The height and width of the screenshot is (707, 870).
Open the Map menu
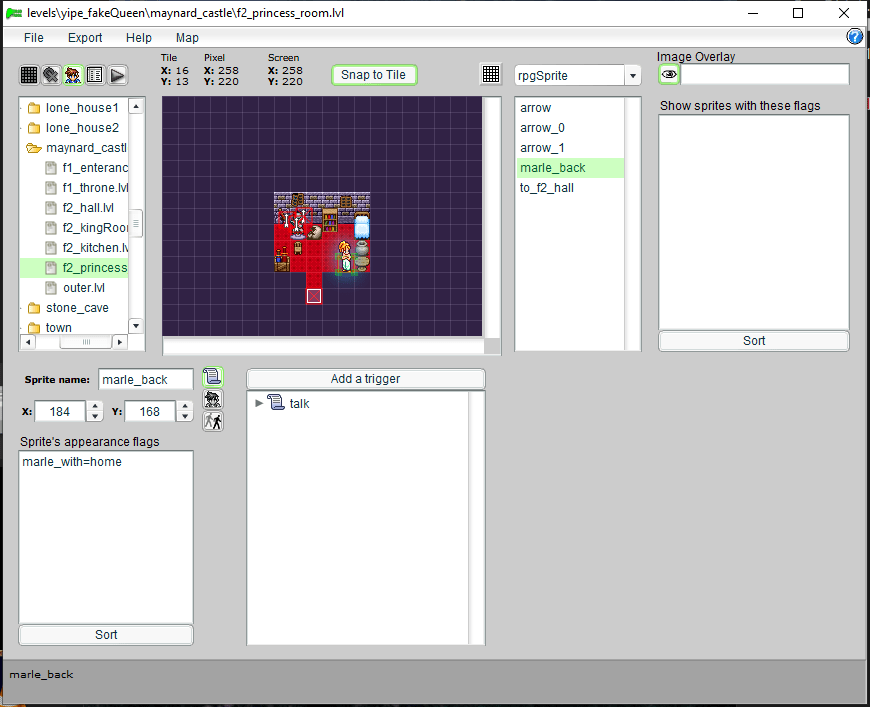(x=187, y=38)
